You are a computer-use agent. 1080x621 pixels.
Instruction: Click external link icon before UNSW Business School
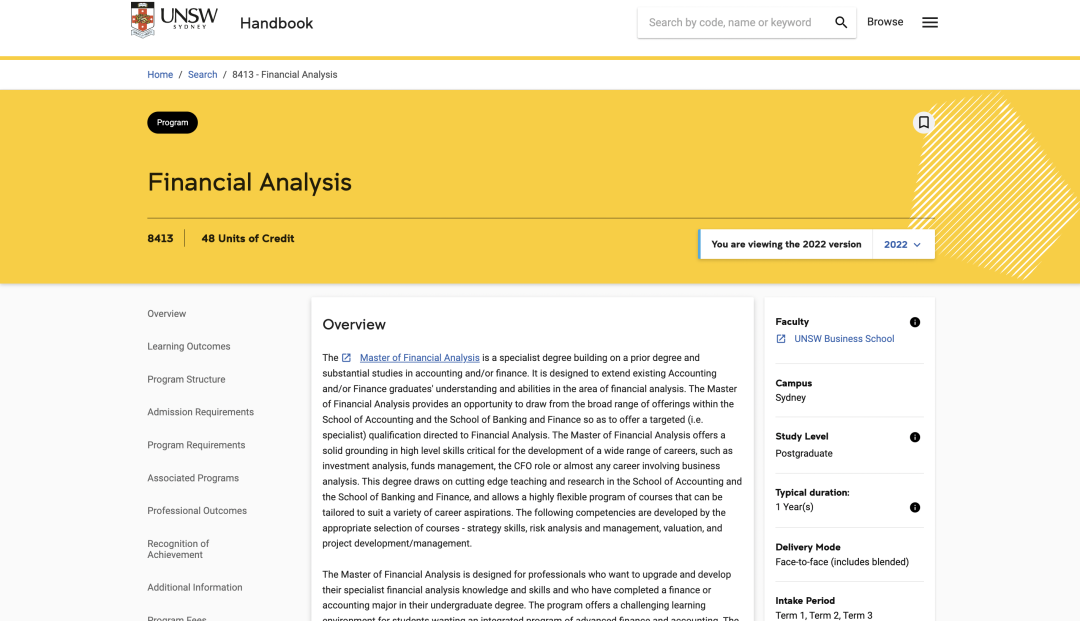[781, 339]
